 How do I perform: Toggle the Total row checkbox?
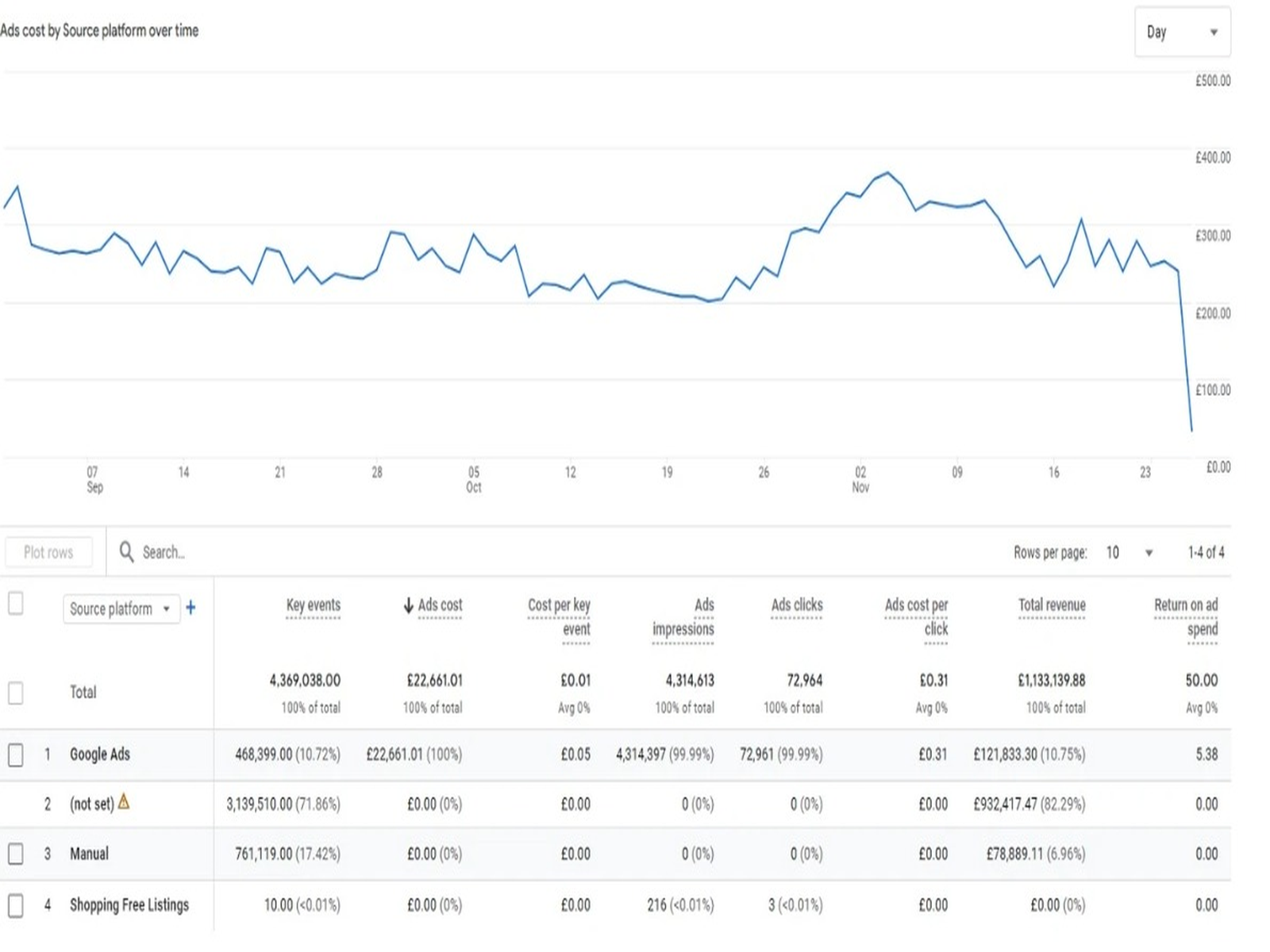15,693
